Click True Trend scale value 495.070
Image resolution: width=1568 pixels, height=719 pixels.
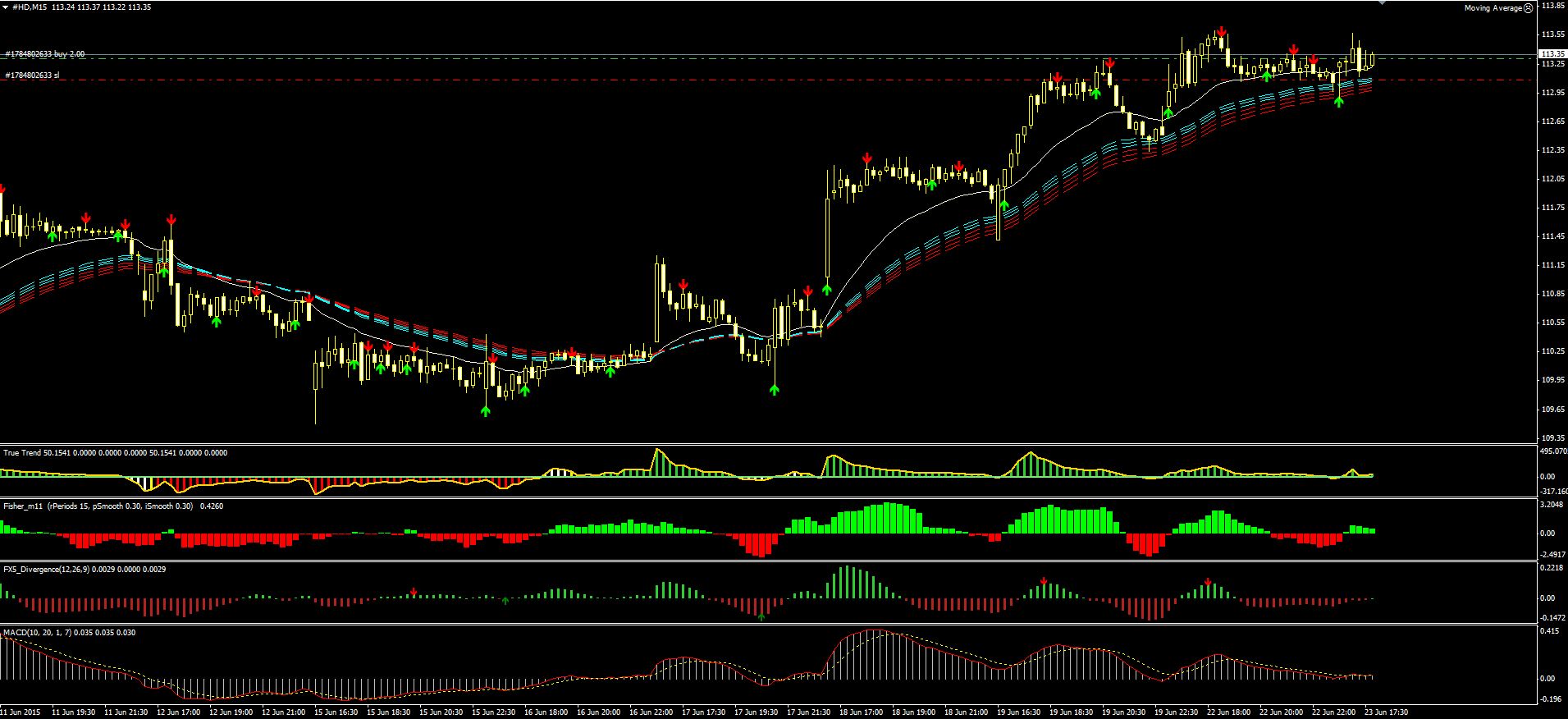tap(1552, 451)
